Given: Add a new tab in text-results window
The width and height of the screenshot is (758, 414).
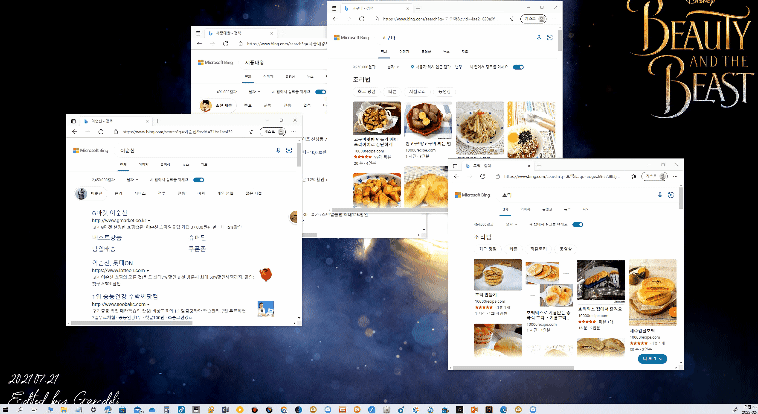Looking at the screenshot, I should tap(158, 121).
